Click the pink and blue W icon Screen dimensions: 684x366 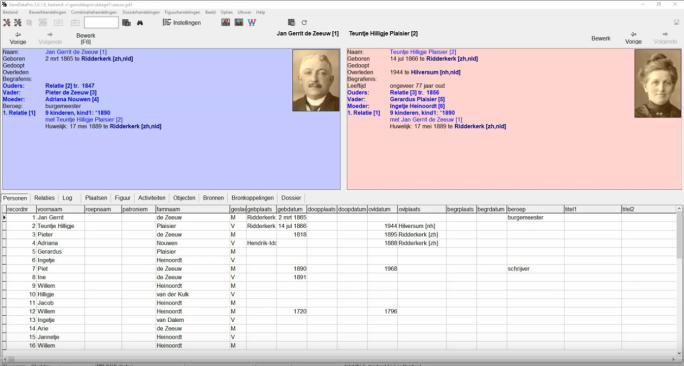coord(252,23)
